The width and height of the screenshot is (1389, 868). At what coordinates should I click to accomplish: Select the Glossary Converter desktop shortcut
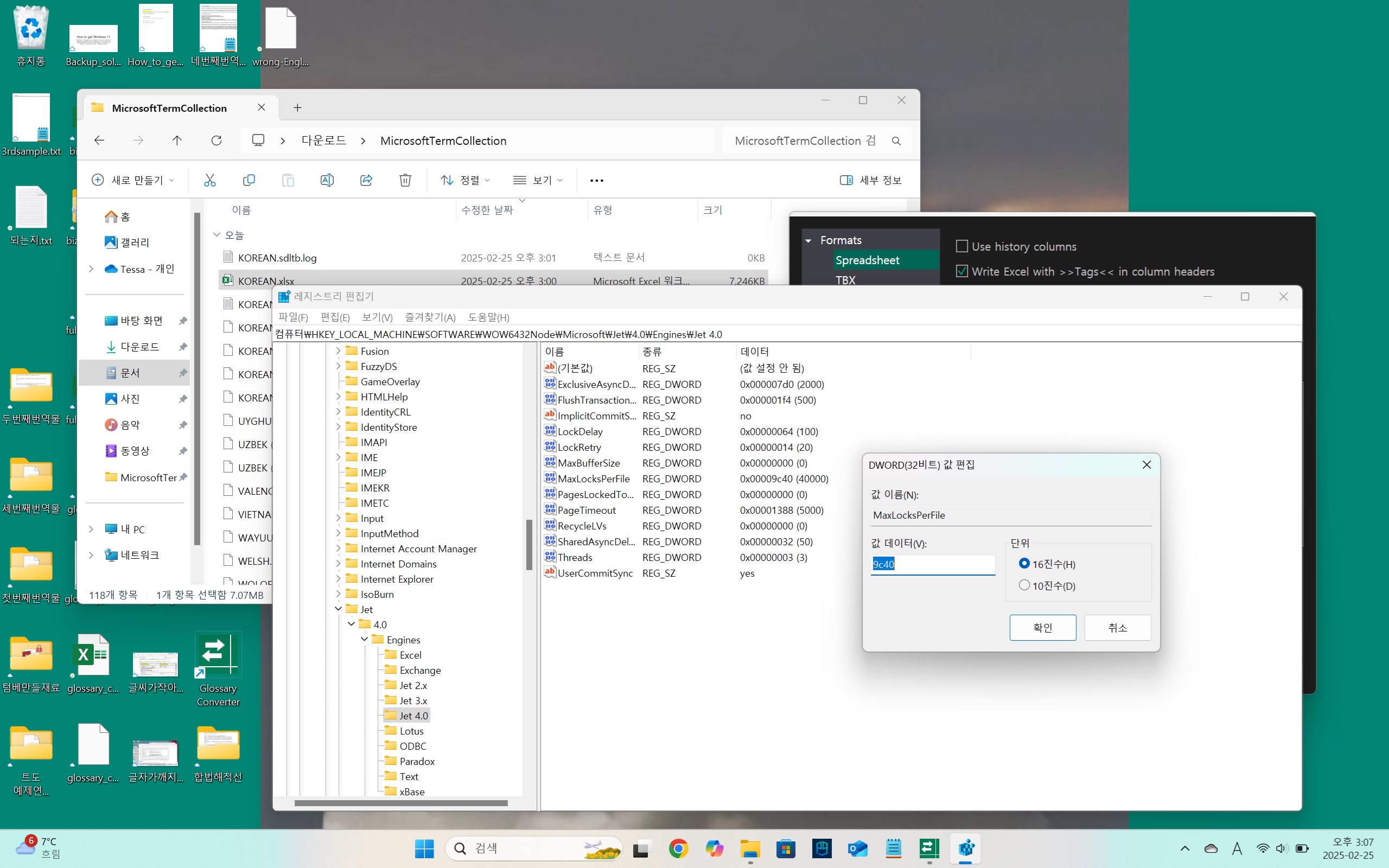[218, 670]
